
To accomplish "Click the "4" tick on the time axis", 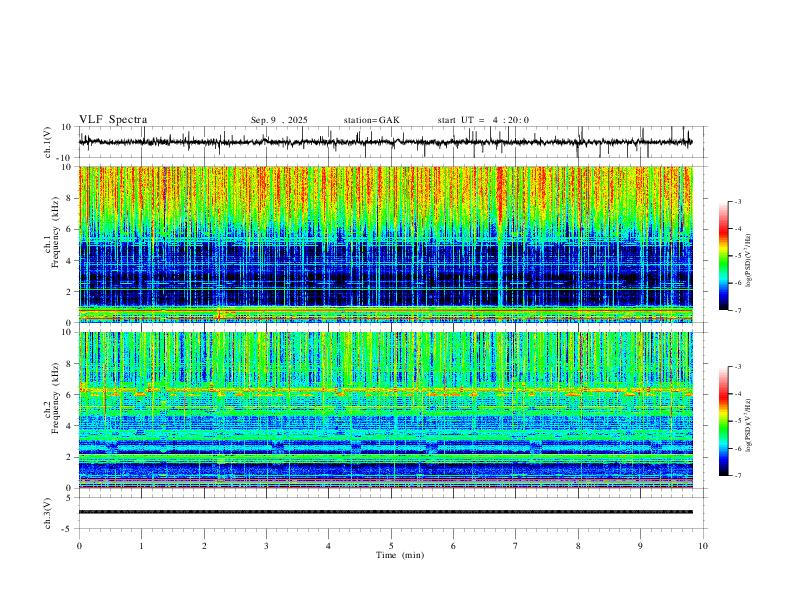I will (328, 546).
